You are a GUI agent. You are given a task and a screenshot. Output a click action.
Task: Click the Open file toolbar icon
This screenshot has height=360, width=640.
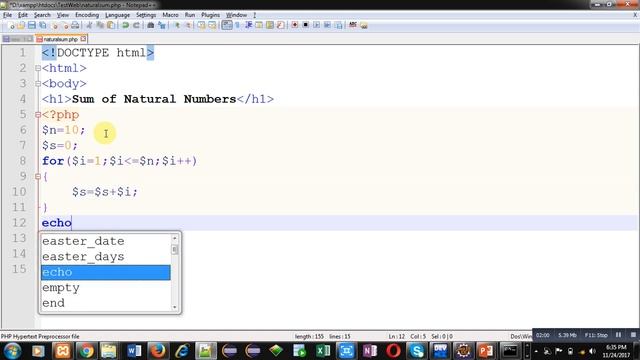[x=21, y=25]
